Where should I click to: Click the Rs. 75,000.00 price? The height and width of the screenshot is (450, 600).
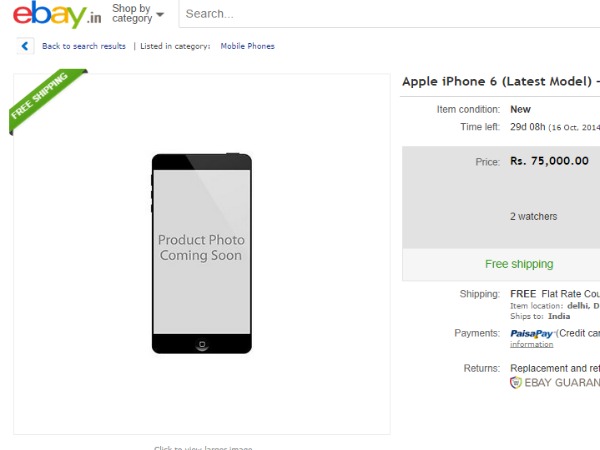click(x=549, y=161)
